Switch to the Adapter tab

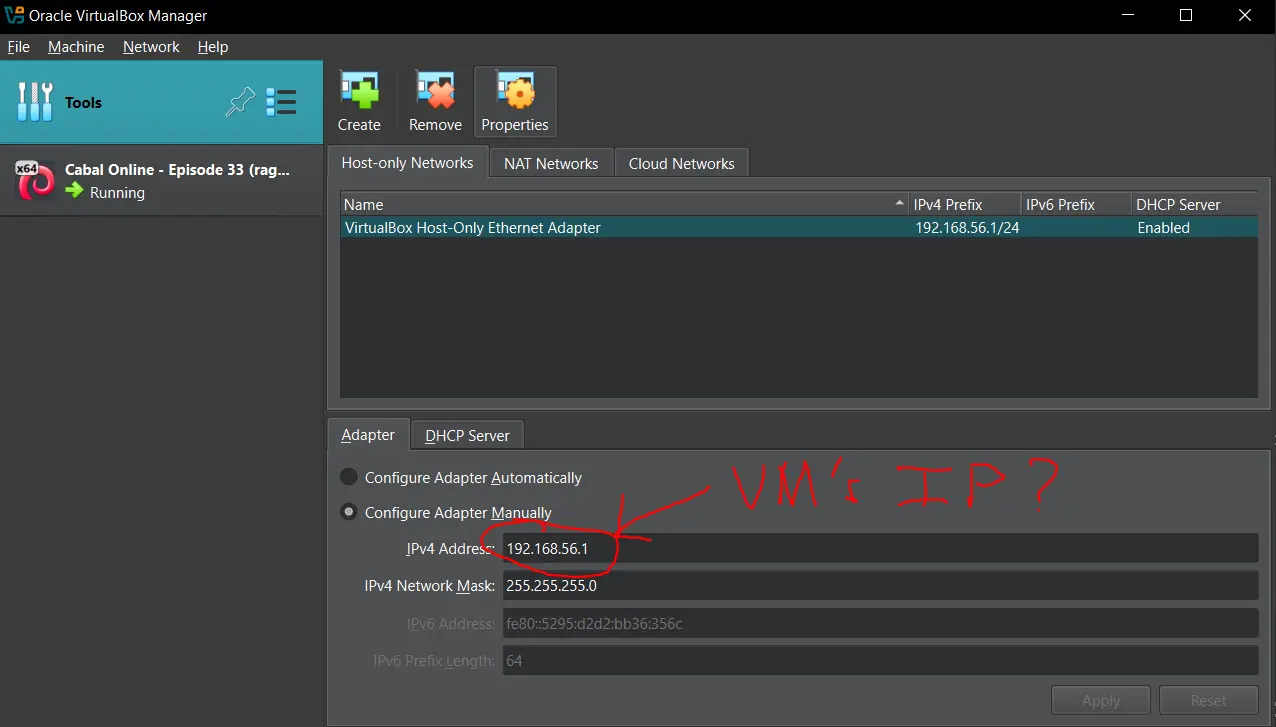(368, 434)
